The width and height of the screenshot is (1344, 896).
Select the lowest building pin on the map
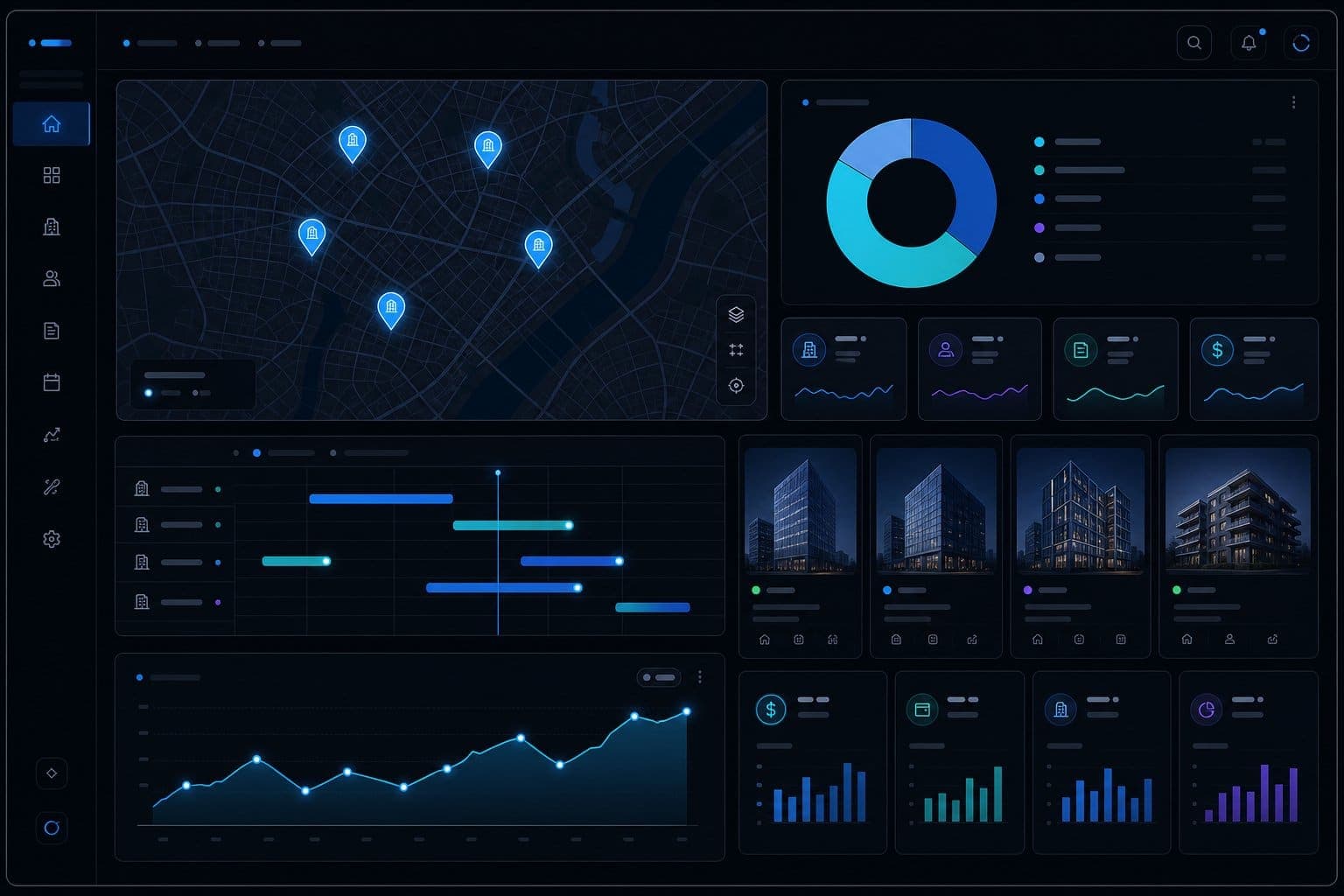[x=391, y=310]
